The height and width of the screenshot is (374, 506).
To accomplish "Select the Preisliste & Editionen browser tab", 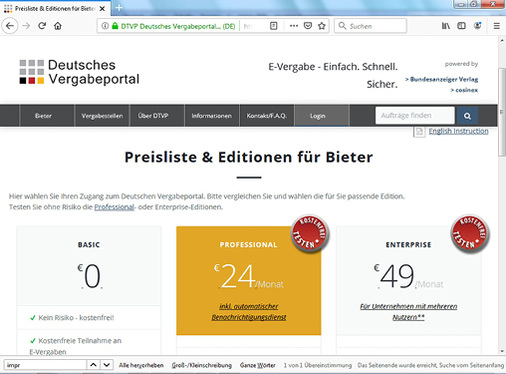I will 55,9.
